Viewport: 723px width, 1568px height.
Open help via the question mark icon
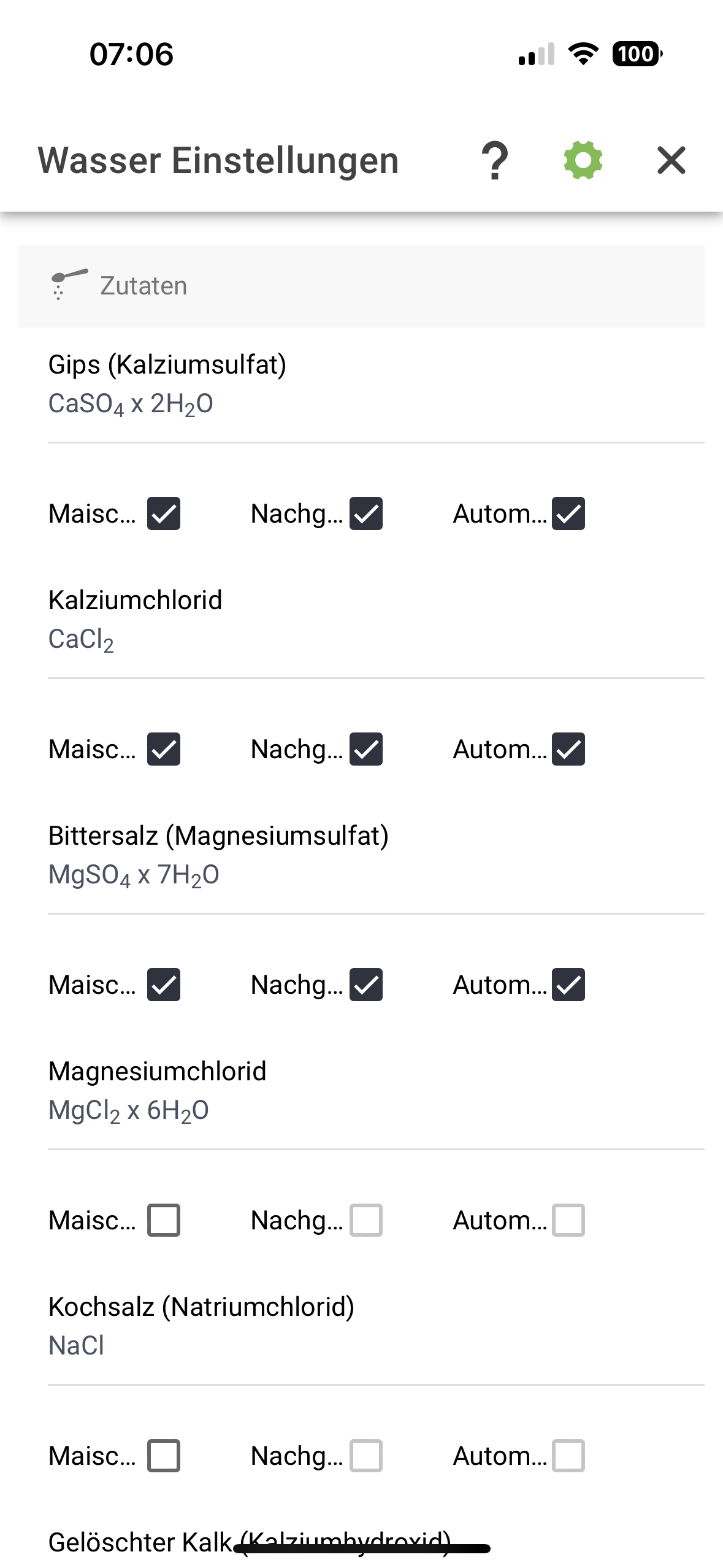[x=495, y=161]
